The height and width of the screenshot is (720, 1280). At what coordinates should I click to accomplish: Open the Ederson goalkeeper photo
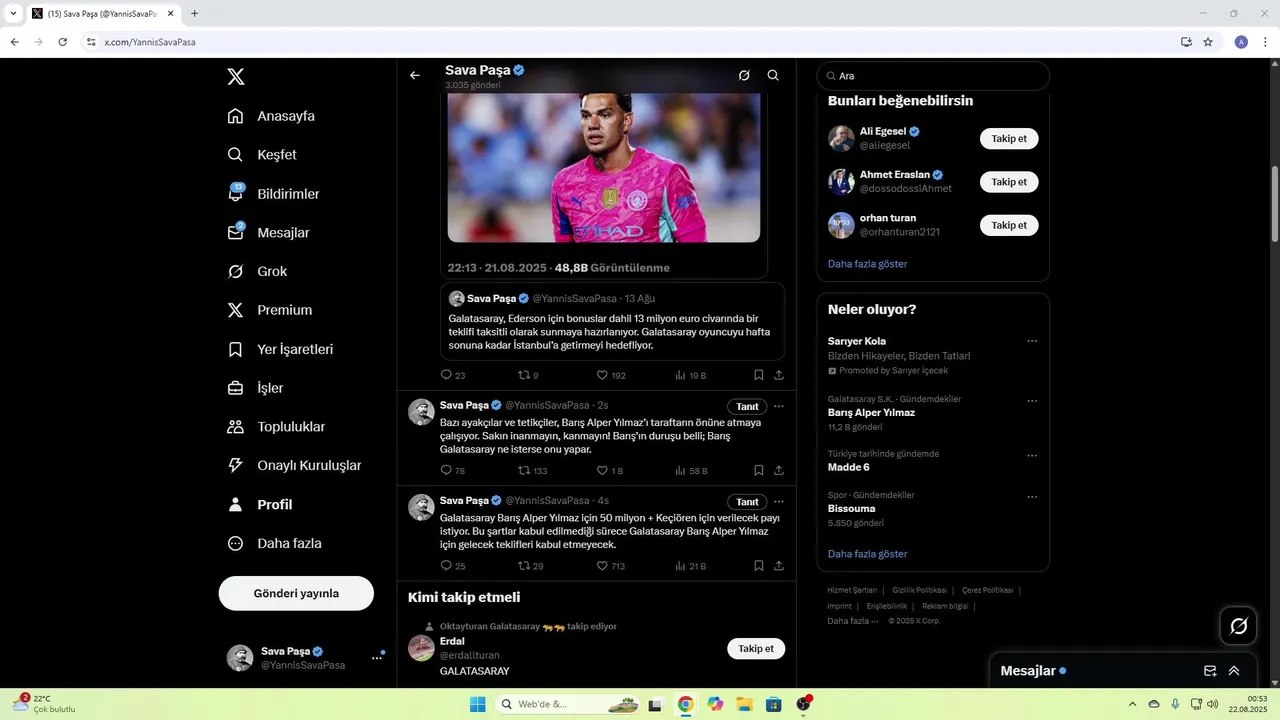(604, 167)
